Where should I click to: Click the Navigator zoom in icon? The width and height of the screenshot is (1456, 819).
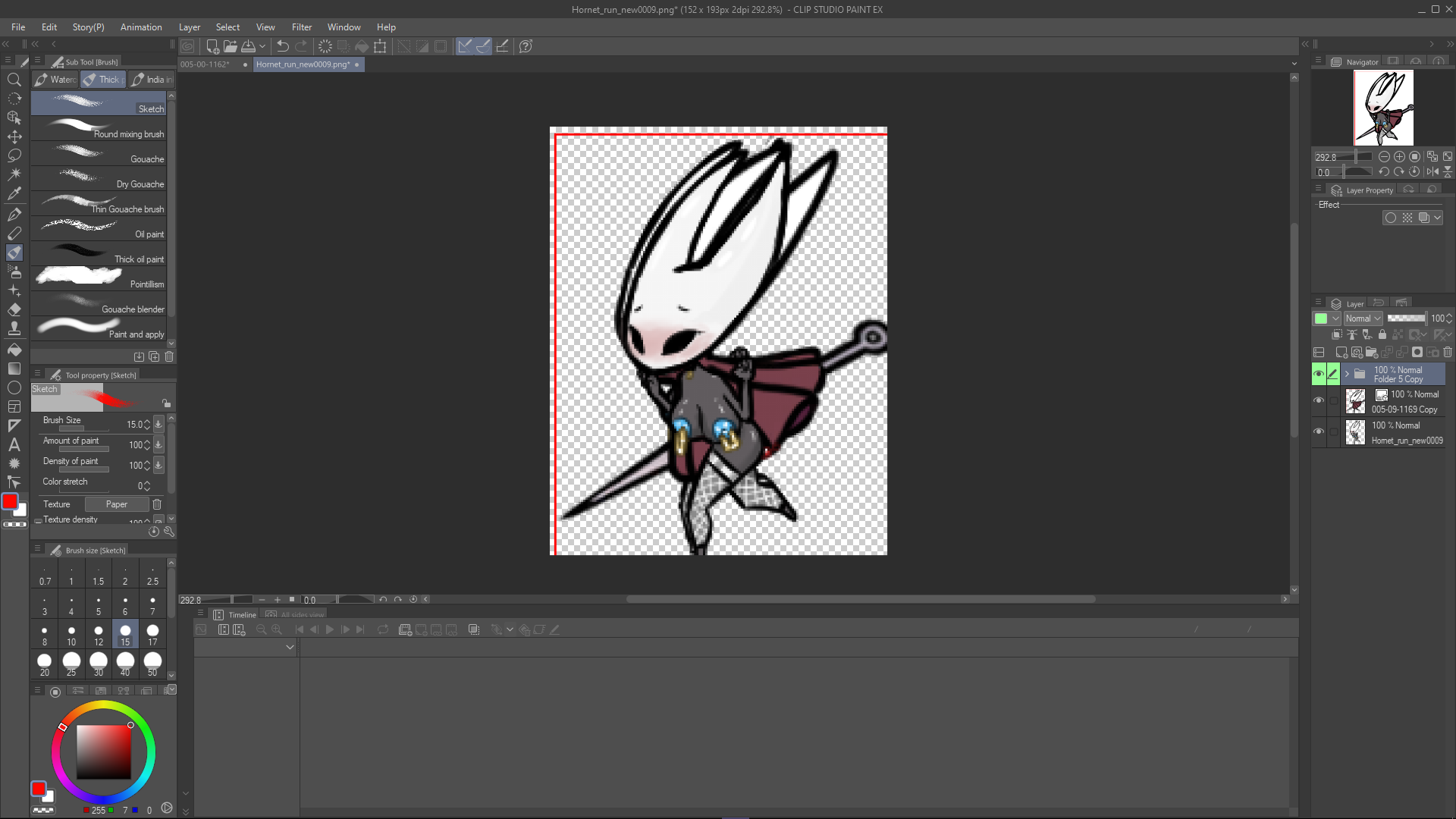point(1399,157)
